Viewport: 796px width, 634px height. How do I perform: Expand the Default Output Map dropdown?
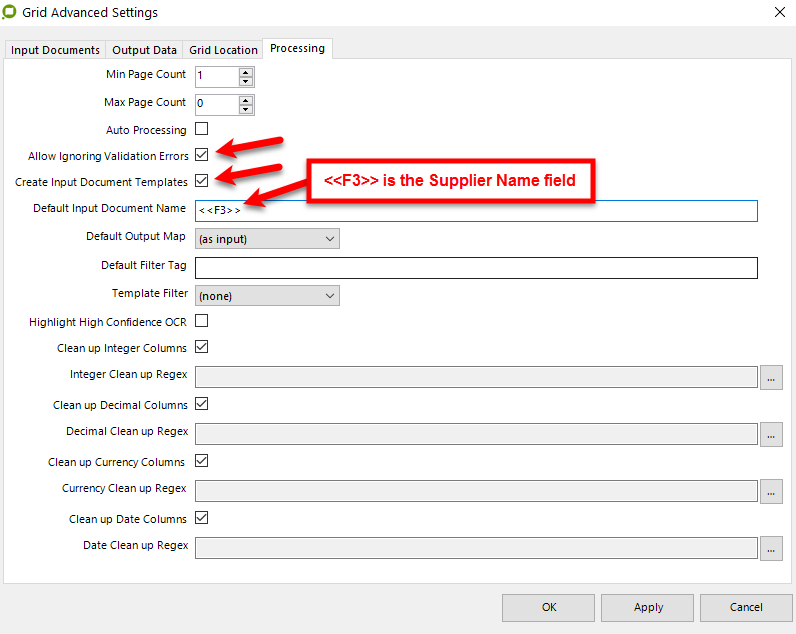(267, 239)
